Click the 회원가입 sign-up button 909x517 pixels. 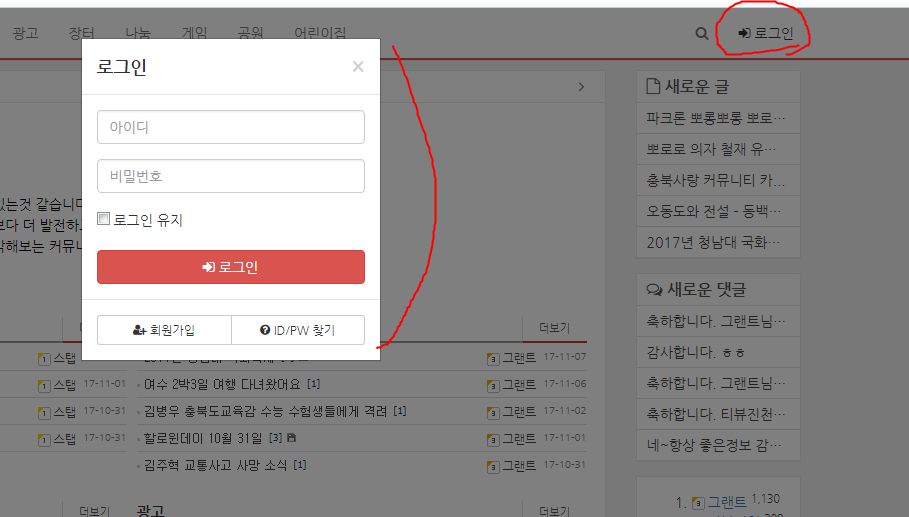(x=164, y=330)
